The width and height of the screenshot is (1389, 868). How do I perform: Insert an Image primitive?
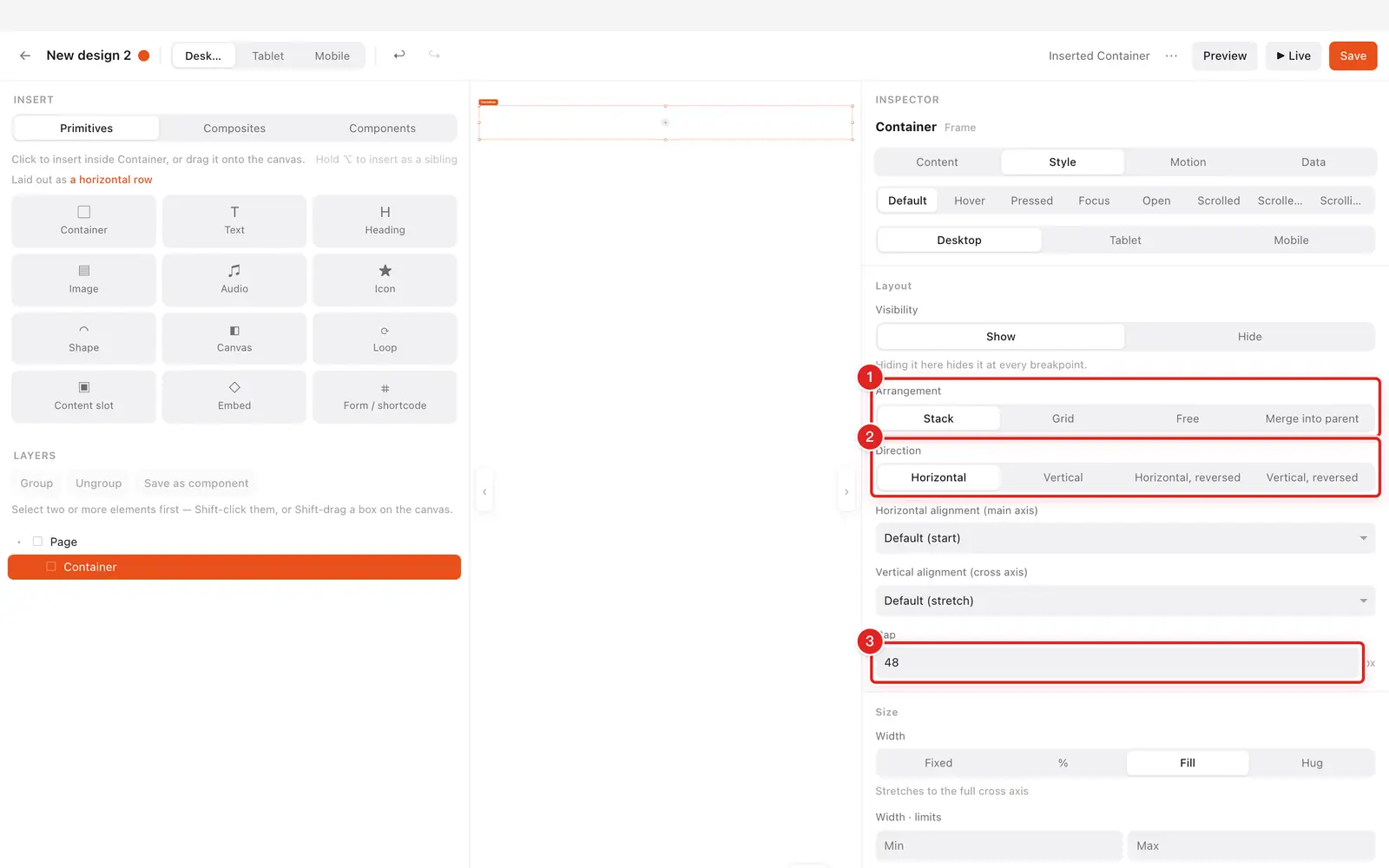pyautogui.click(x=84, y=279)
